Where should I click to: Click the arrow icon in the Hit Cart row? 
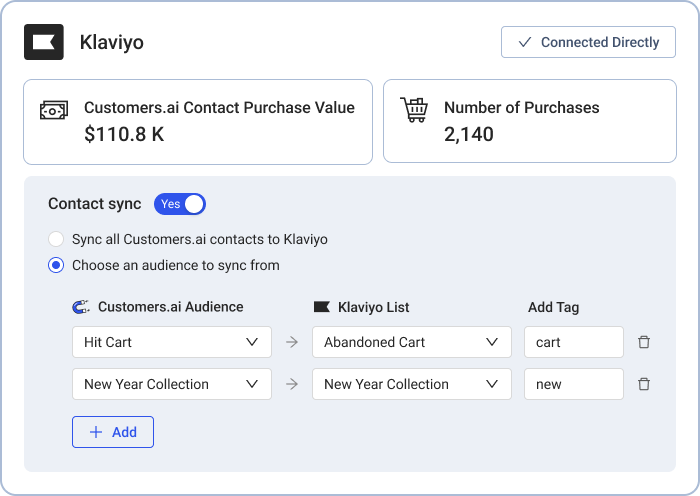(292, 342)
